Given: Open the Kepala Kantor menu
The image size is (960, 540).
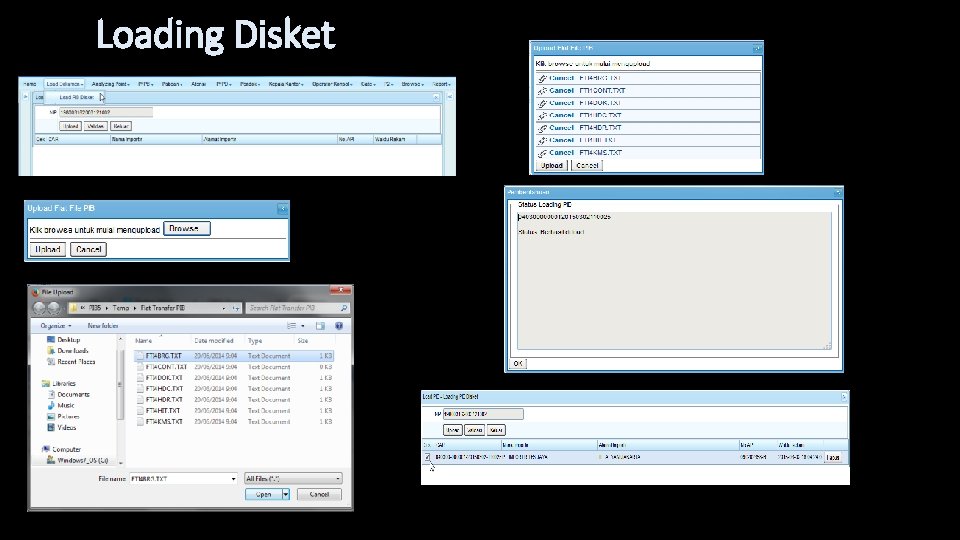Looking at the screenshot, I should 286,84.
